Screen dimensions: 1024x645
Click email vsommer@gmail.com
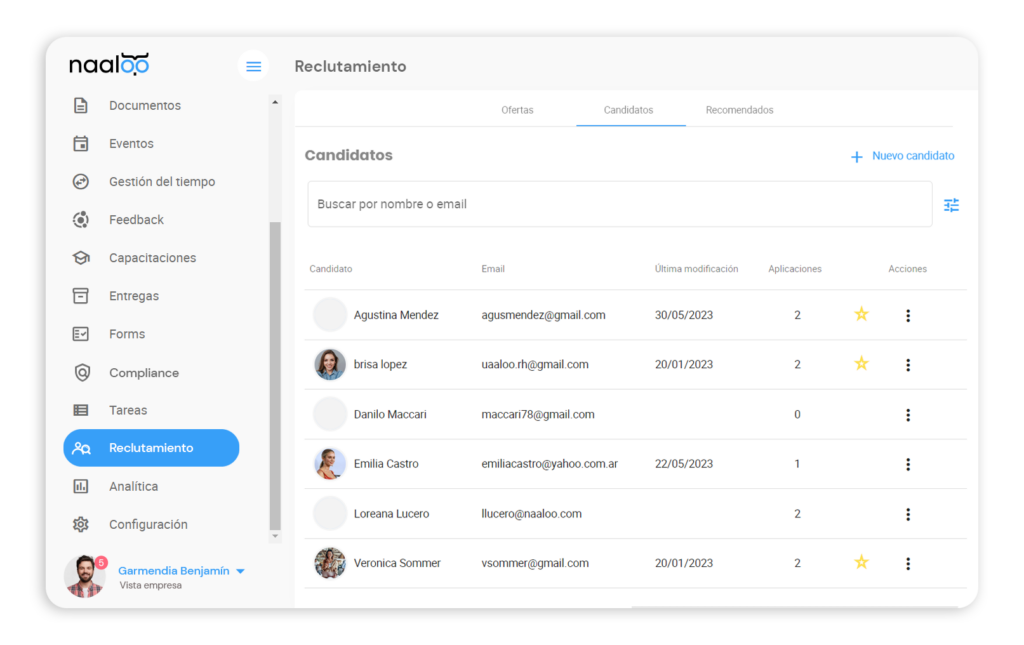tap(535, 563)
